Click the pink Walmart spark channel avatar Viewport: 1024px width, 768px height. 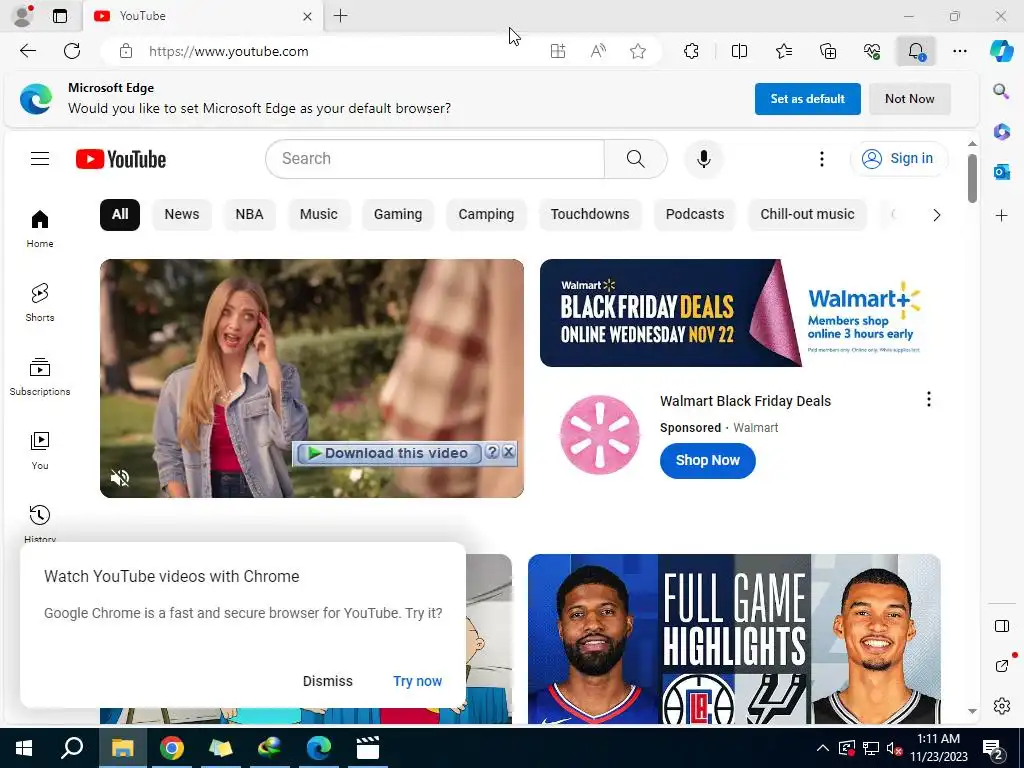pos(600,434)
